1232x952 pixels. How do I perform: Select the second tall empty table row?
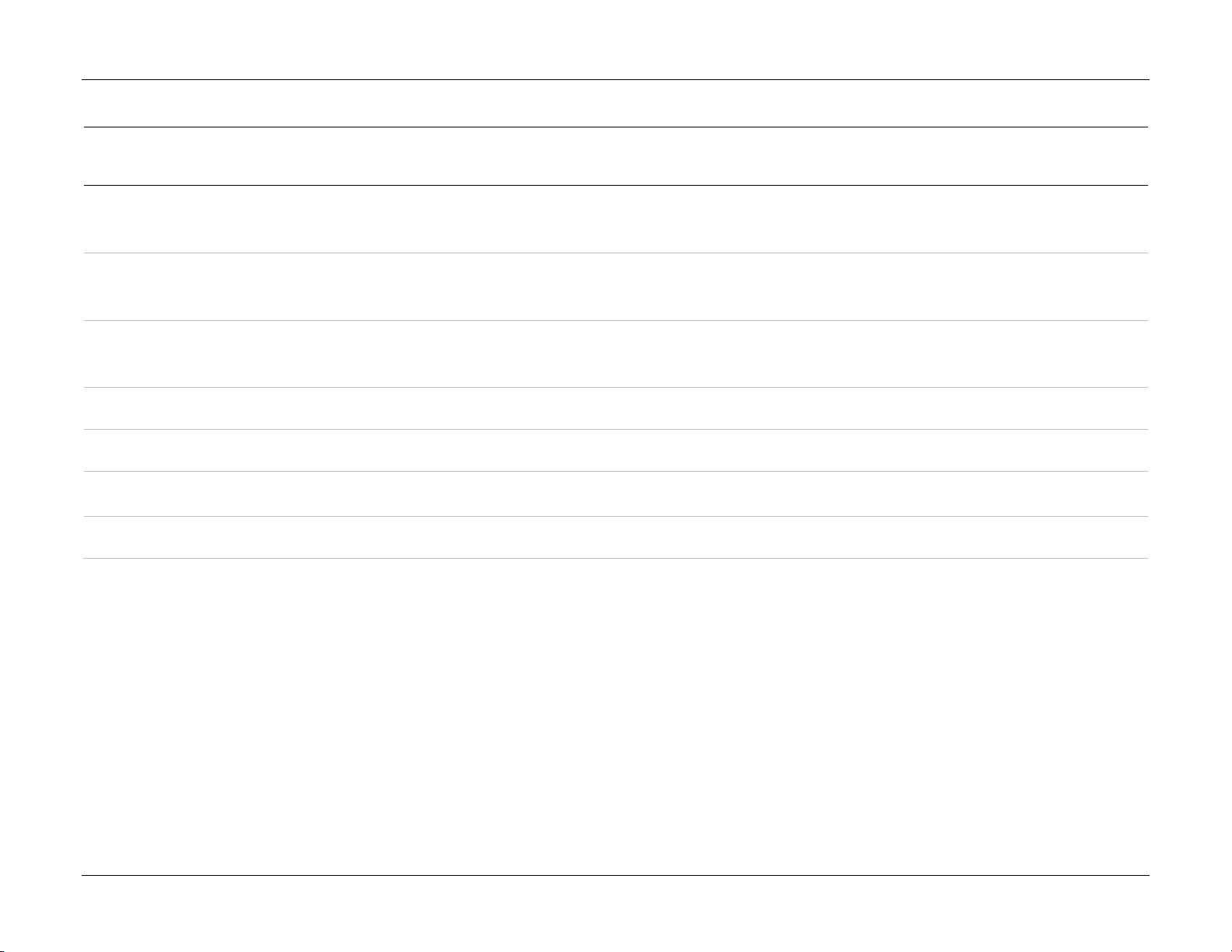tap(616, 287)
